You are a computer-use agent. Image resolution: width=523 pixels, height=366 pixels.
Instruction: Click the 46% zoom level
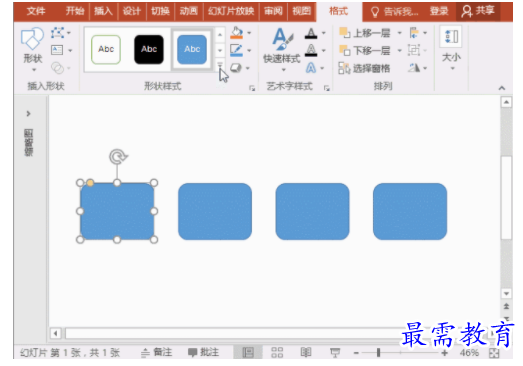469,353
